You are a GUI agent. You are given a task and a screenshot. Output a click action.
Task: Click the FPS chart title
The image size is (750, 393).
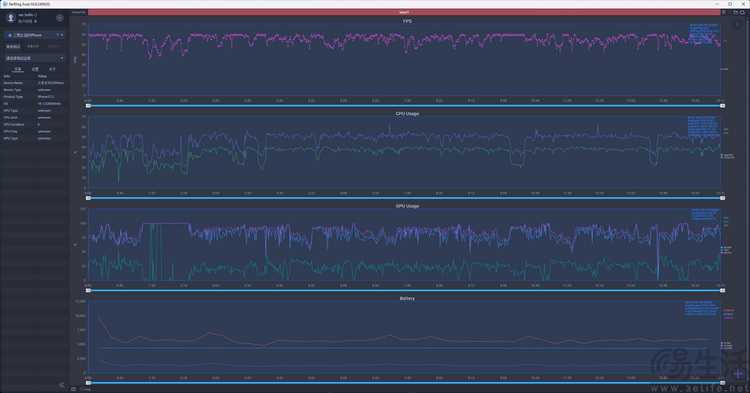pyautogui.click(x=407, y=21)
